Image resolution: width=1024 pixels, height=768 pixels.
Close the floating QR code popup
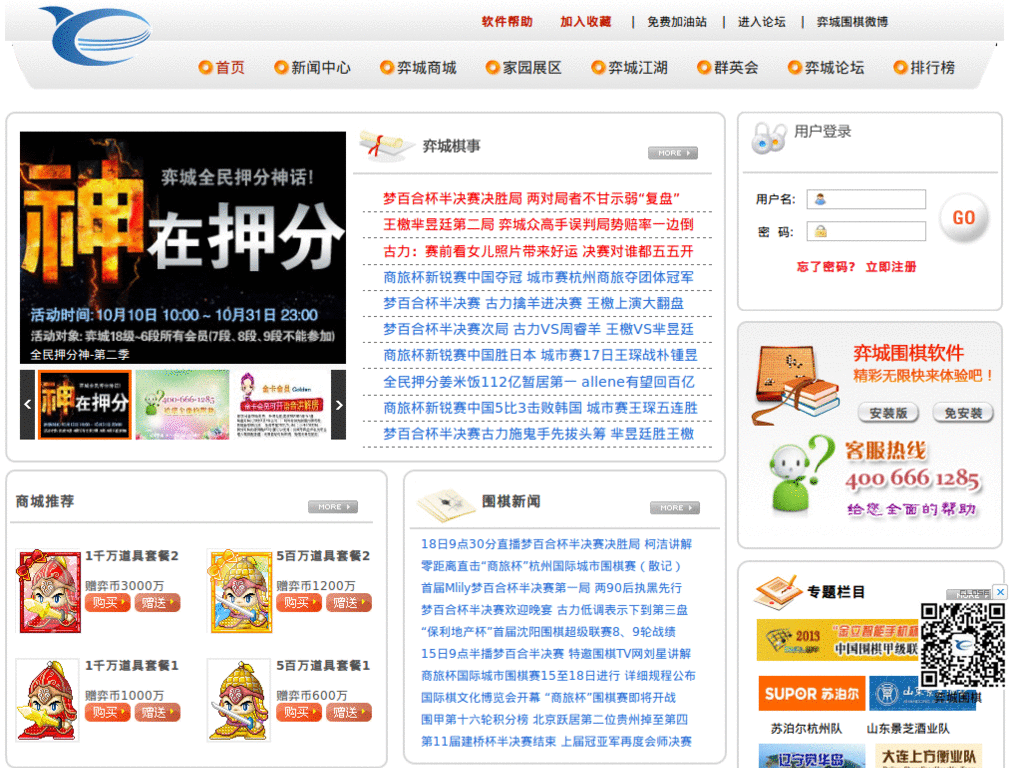1000,592
